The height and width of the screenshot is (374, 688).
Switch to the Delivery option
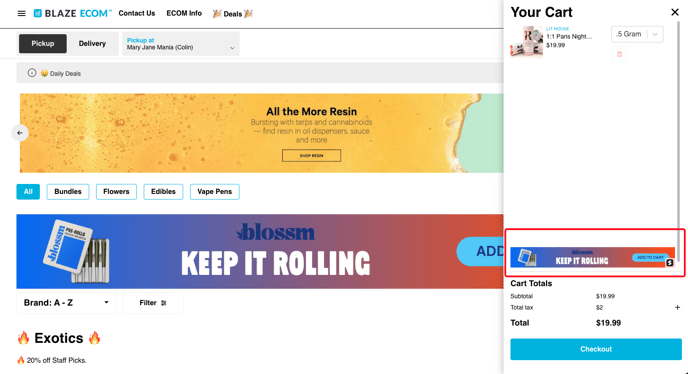(92, 43)
